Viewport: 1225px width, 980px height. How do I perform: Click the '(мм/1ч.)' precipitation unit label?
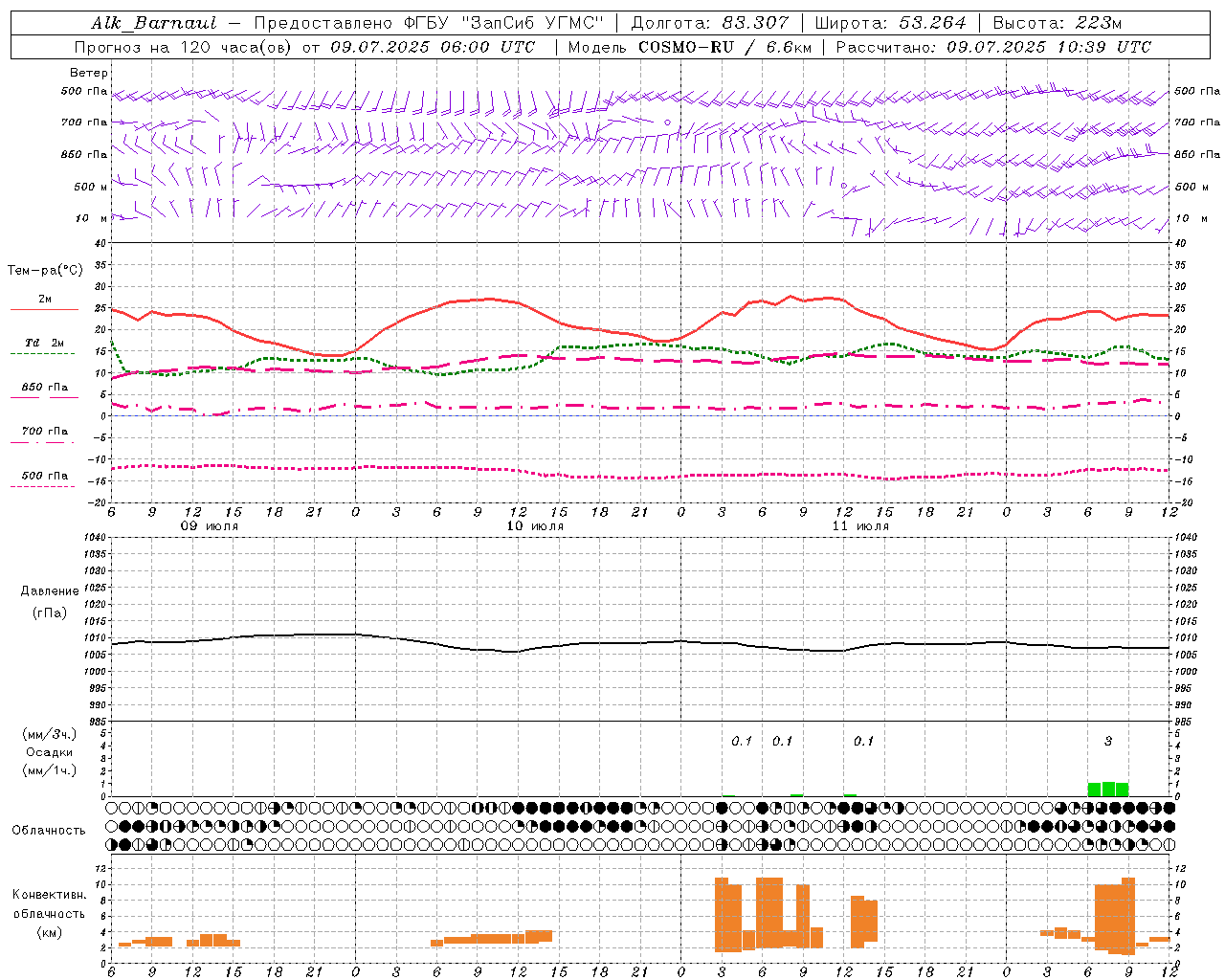coord(50,770)
